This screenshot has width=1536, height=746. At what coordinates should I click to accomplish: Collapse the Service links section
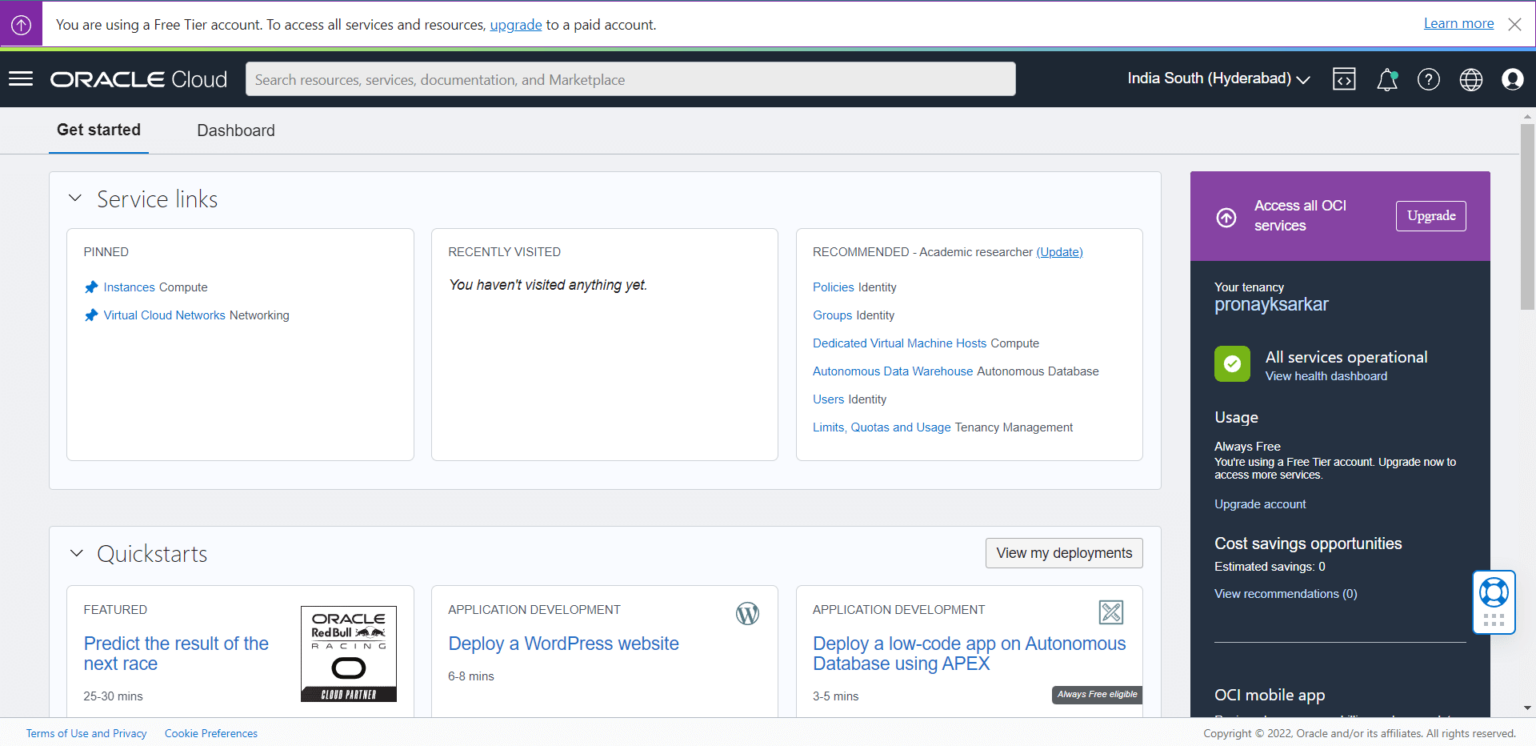click(x=74, y=197)
